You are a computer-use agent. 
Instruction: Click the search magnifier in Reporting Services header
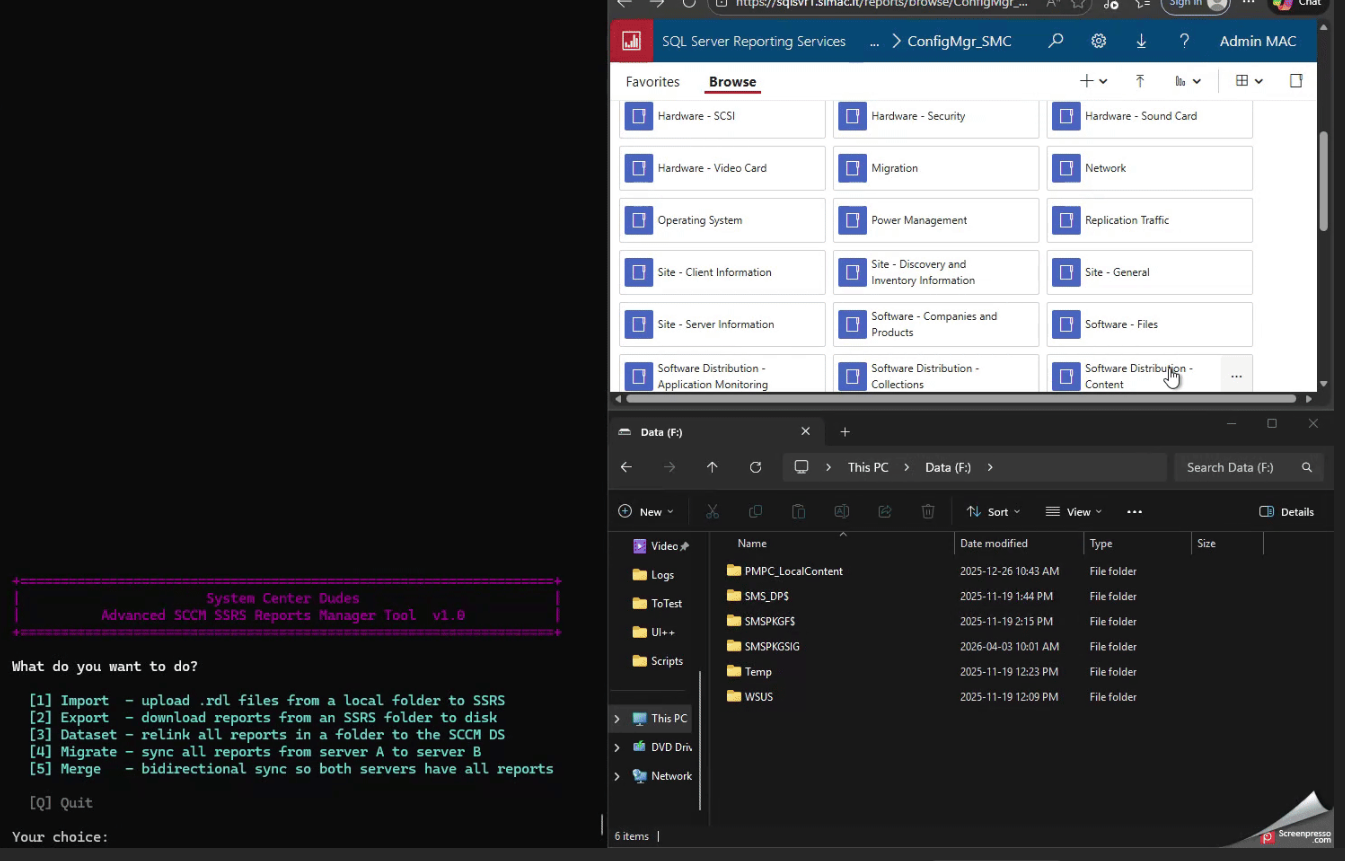[1056, 41]
